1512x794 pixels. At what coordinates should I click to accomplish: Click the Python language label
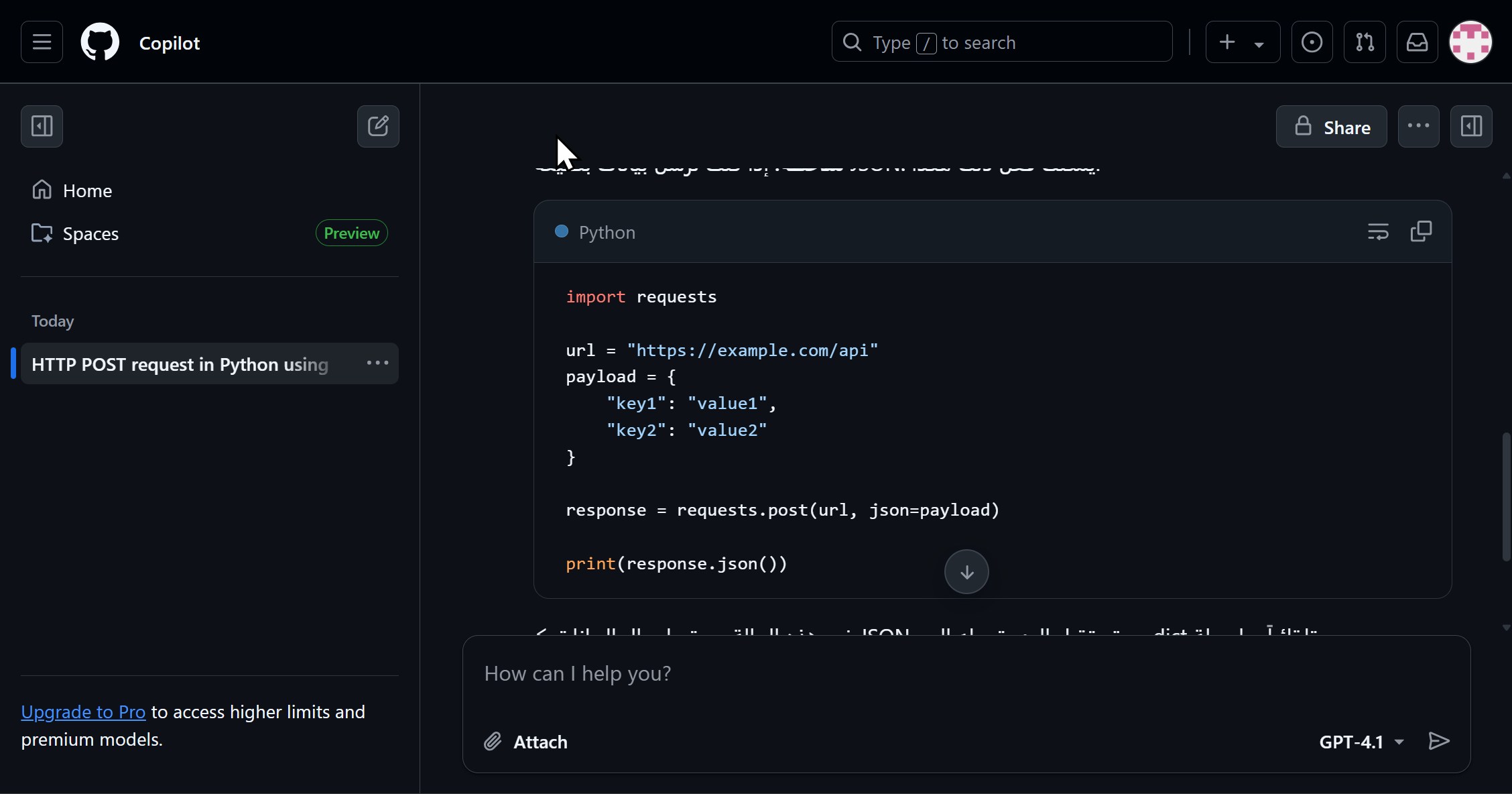(x=607, y=232)
